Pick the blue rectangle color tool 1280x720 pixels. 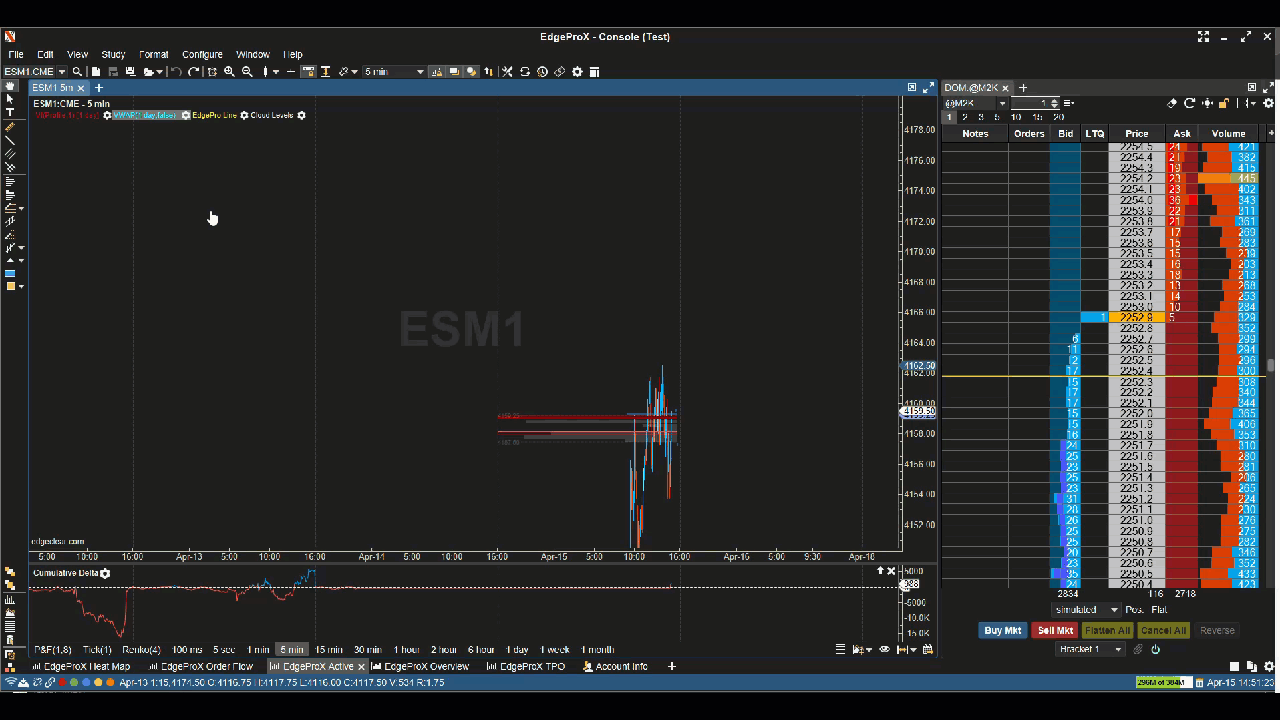click(10, 273)
